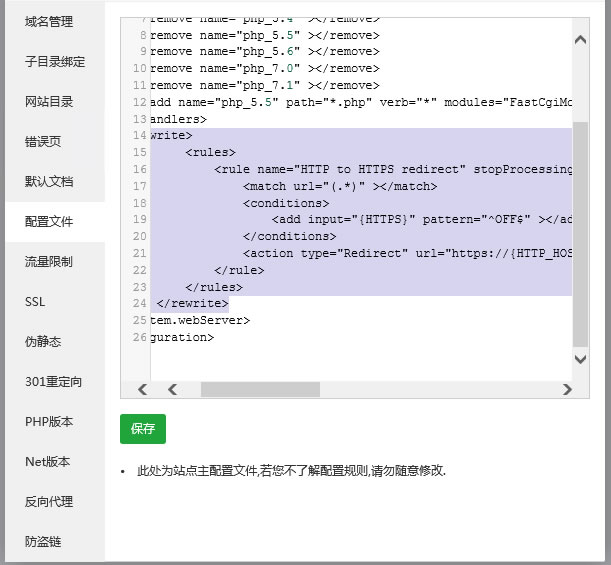This screenshot has width=611, height=565.
Task: Click the editor scroll-up arrow
Action: pos(580,40)
